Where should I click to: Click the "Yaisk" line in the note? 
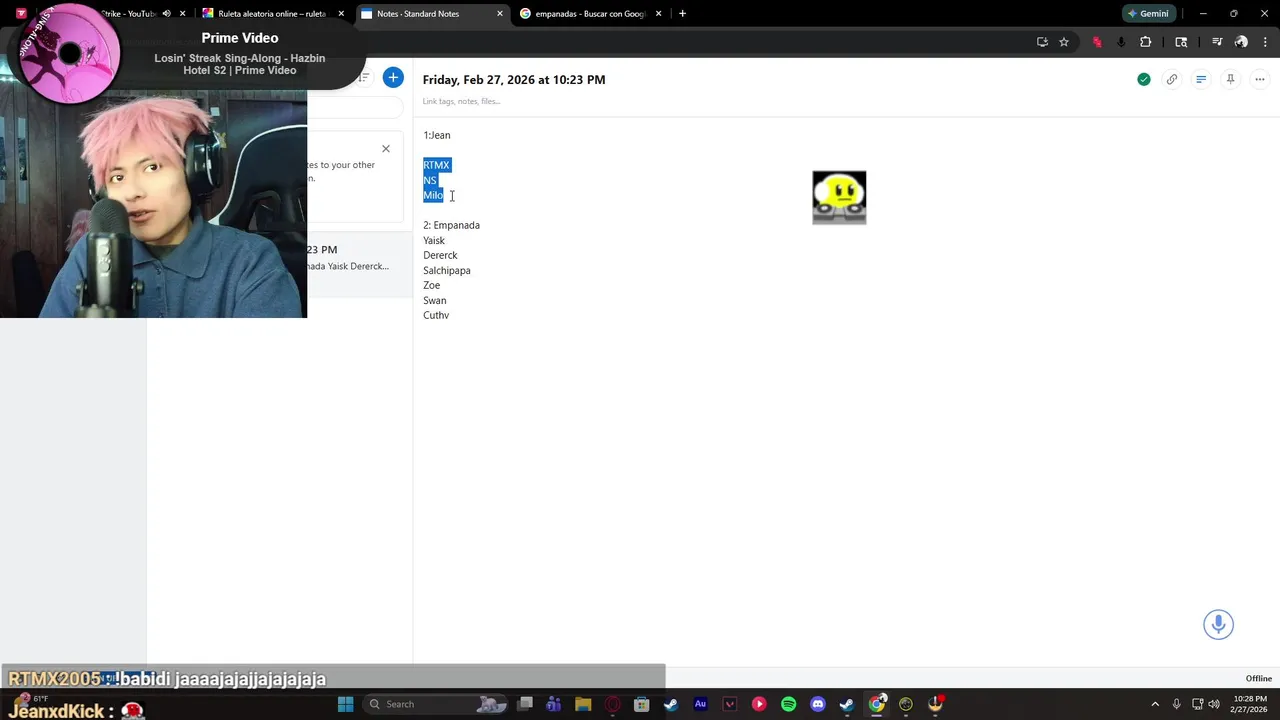pyautogui.click(x=434, y=240)
